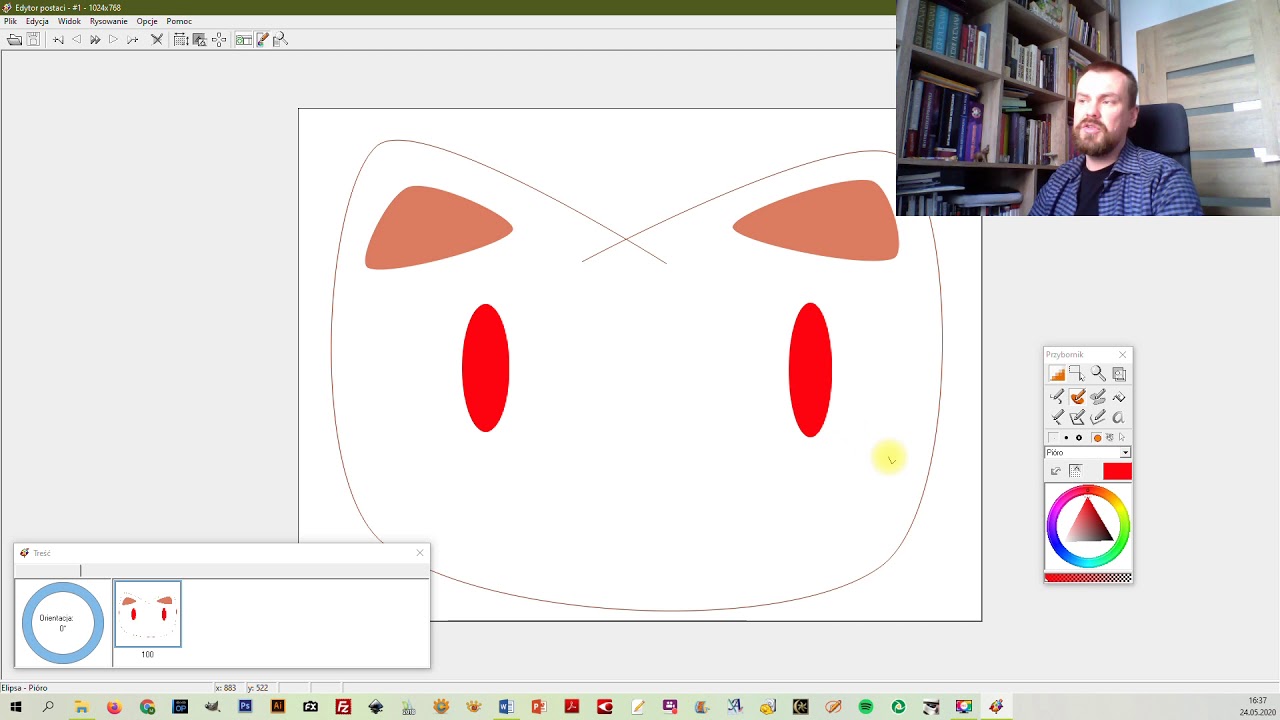
Task: Select the rectangle shape drawing tool
Action: click(1078, 417)
